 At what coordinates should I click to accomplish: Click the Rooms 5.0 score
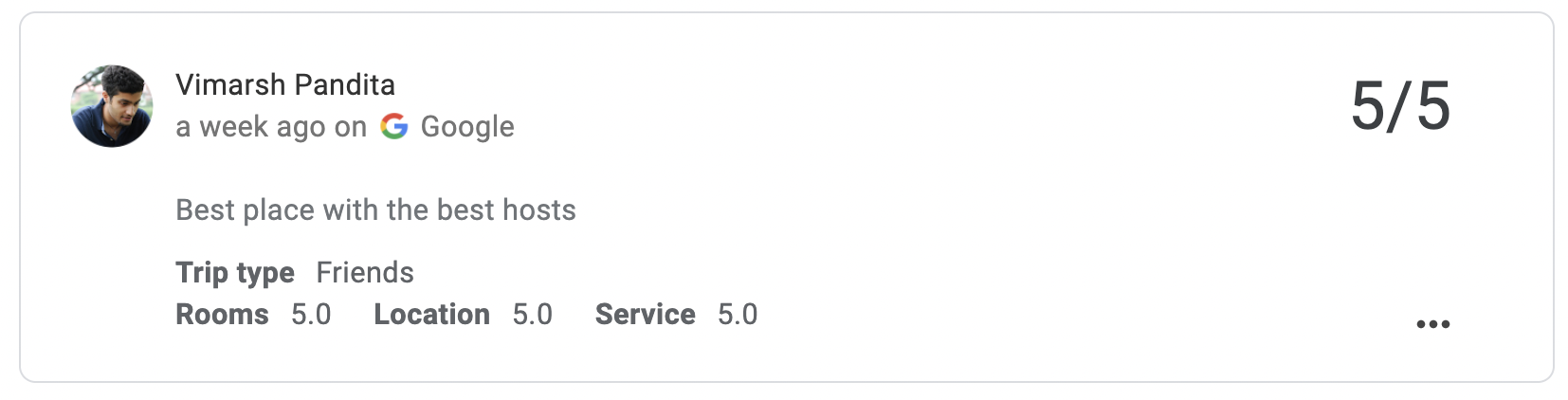coord(311,315)
